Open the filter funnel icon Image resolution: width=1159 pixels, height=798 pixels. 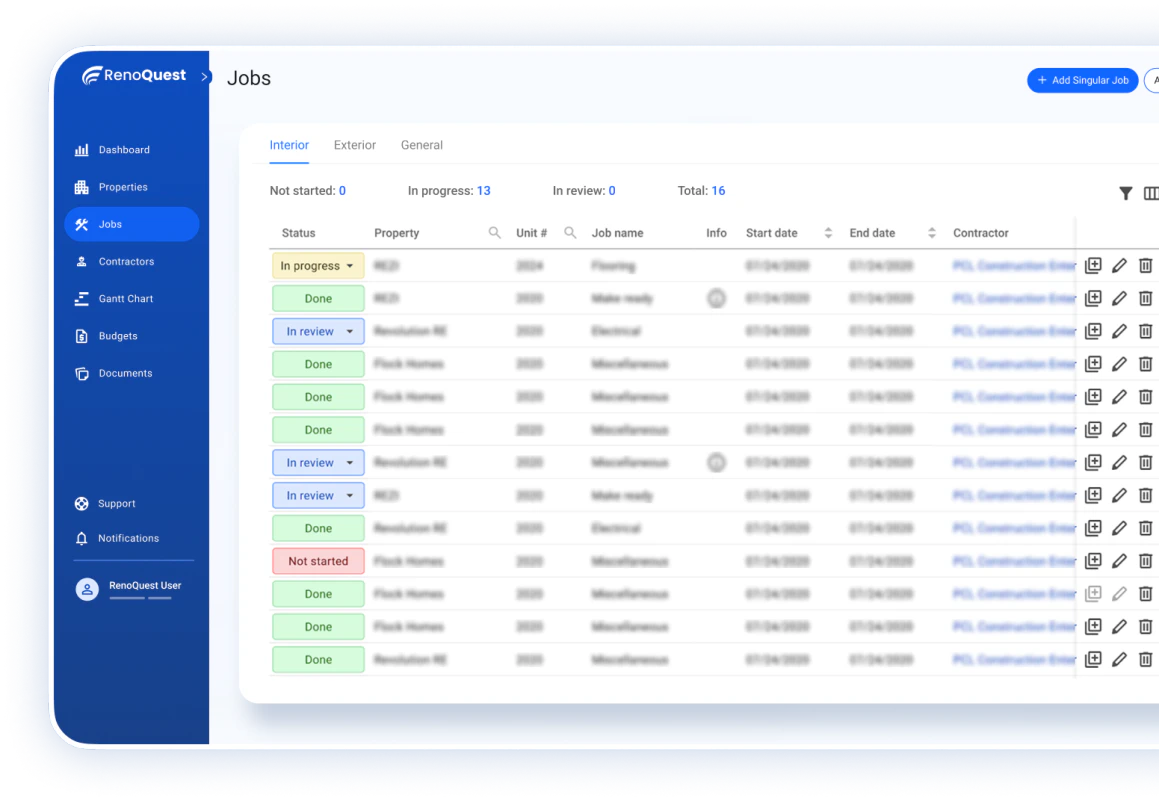(x=1125, y=194)
